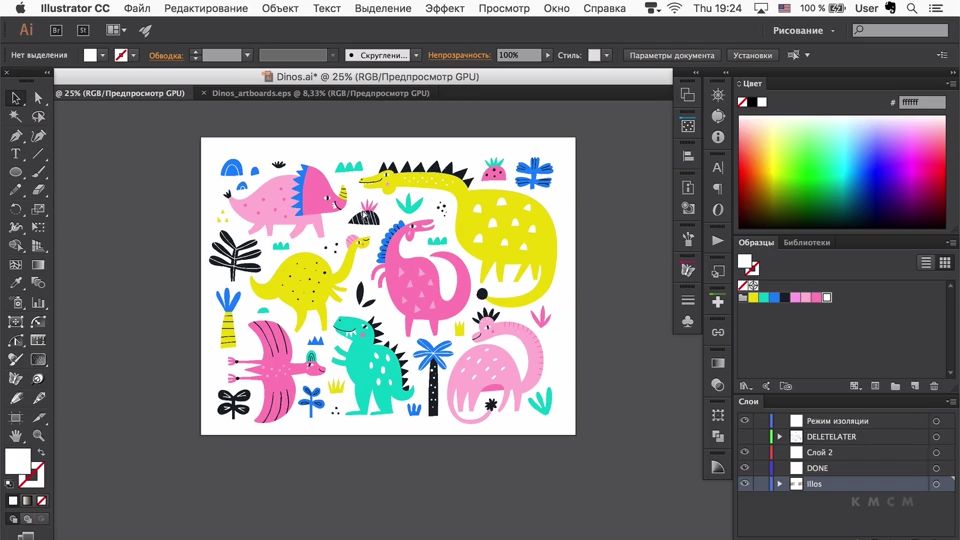
Task: Select the Type tool in toolbar
Action: pos(16,154)
